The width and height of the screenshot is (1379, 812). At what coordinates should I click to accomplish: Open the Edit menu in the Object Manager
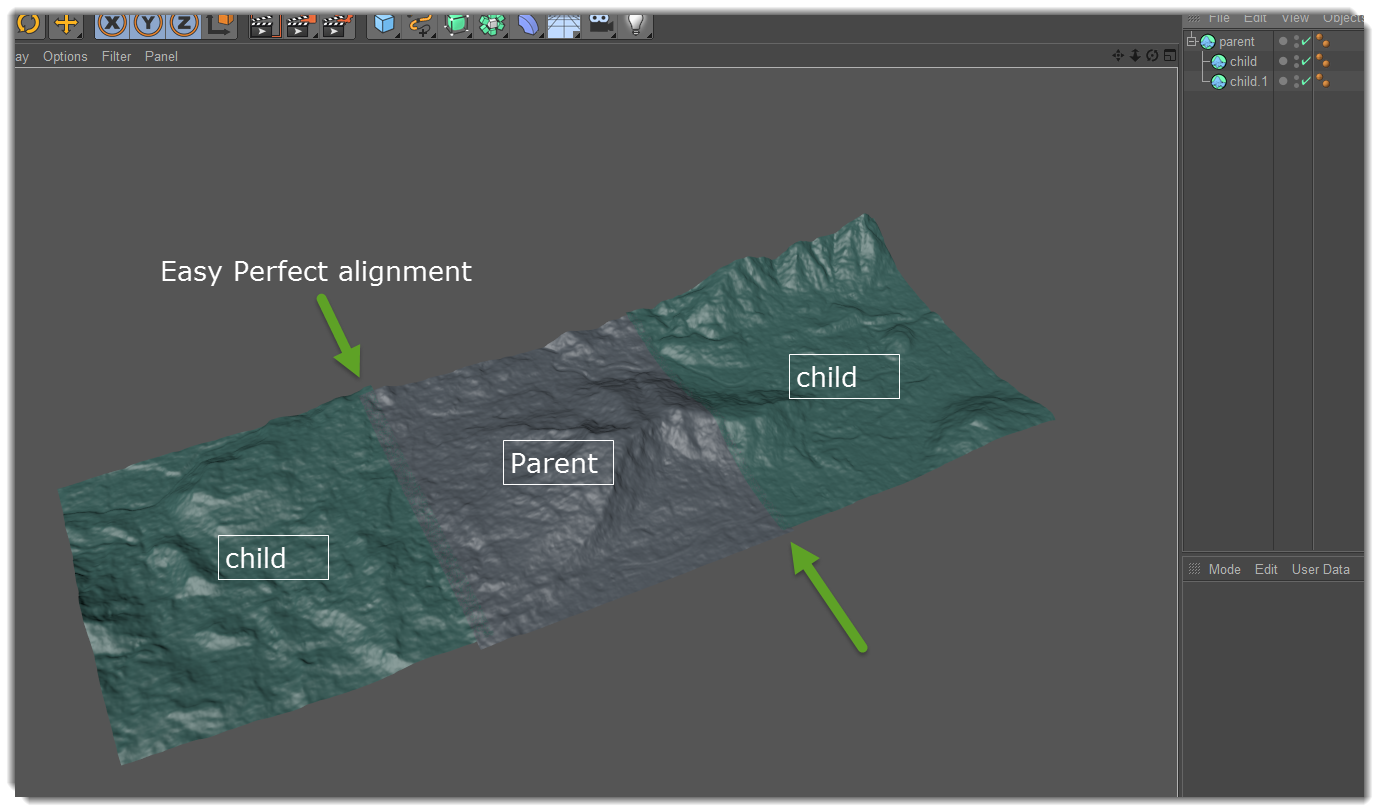click(x=1255, y=17)
